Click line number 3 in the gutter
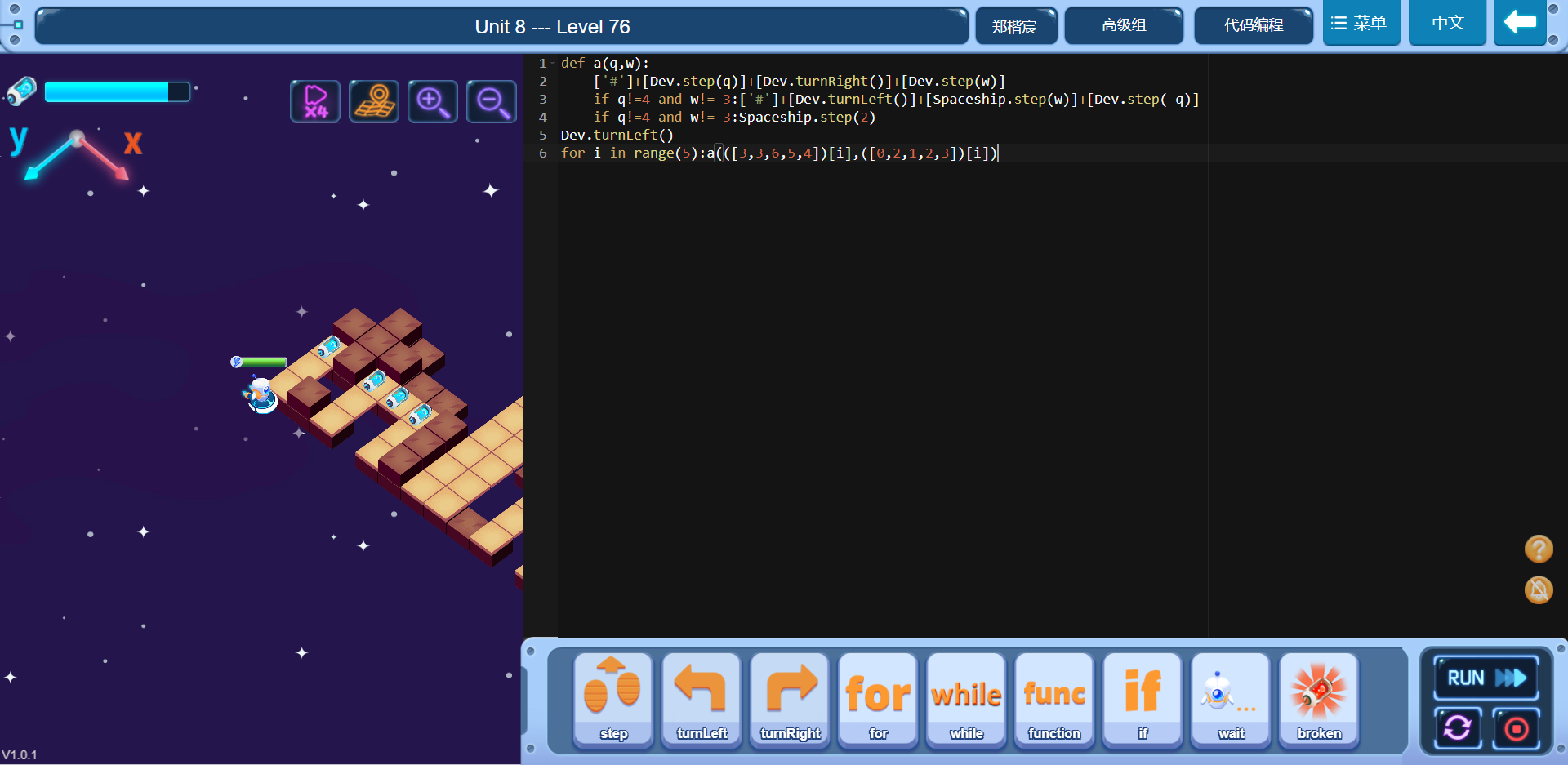Screen dimensions: 1568x765 tap(542, 99)
